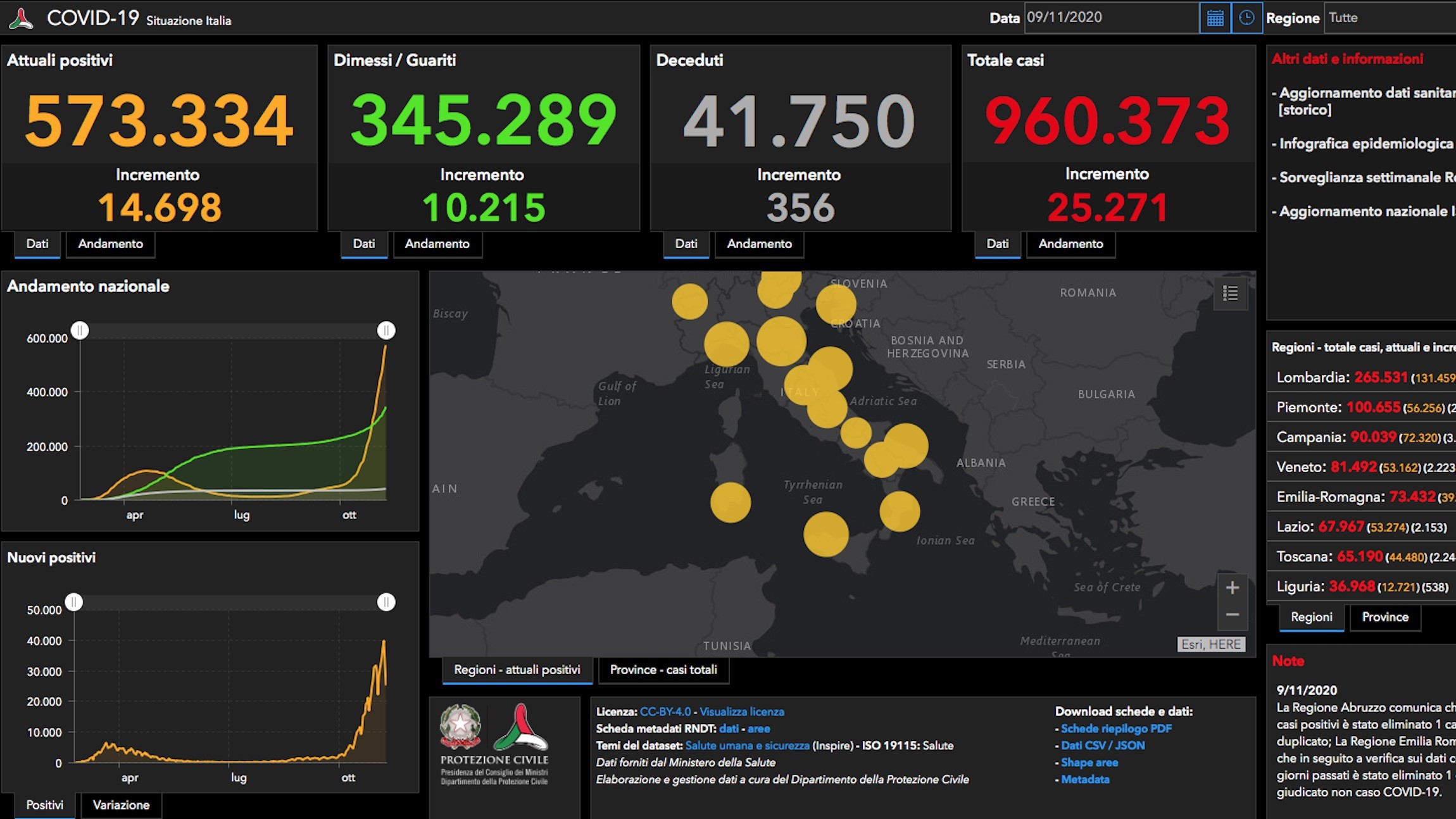Zoom out of the map with minus
The image size is (1456, 819).
click(1232, 615)
